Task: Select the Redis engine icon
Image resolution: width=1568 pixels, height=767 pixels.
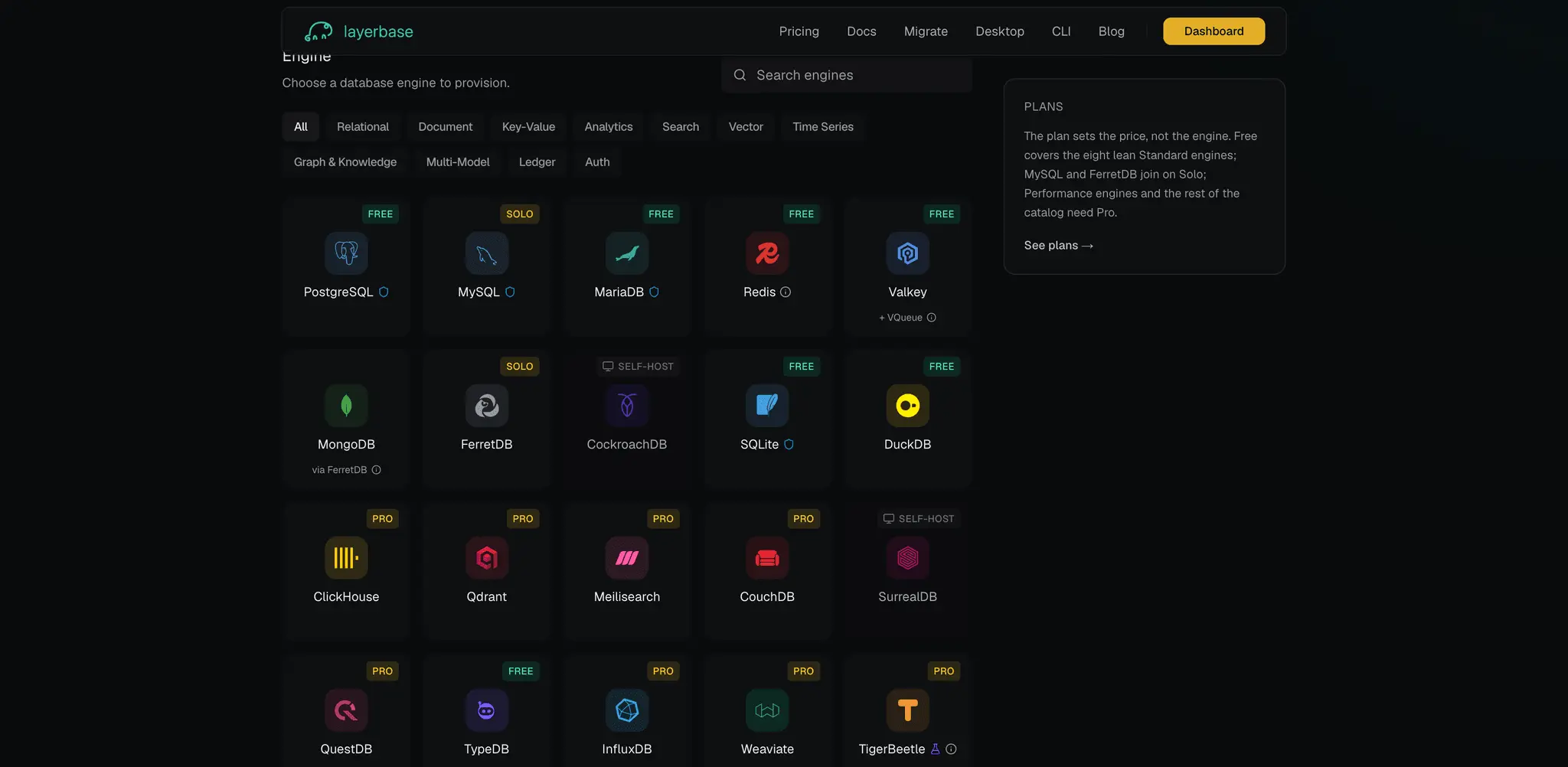Action: (767, 253)
